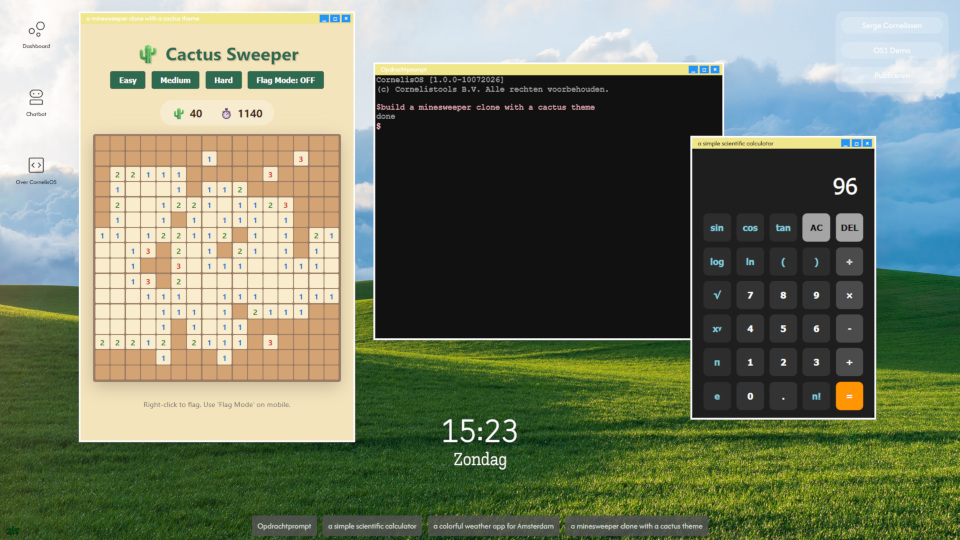Maximize the scientific calculator window
The height and width of the screenshot is (540, 960).
[856, 143]
